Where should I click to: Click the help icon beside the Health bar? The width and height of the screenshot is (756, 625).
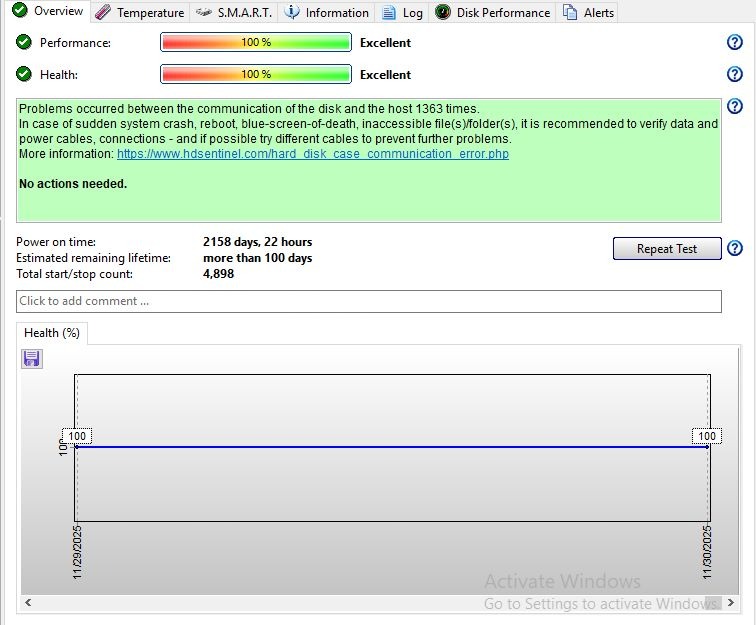(735, 74)
